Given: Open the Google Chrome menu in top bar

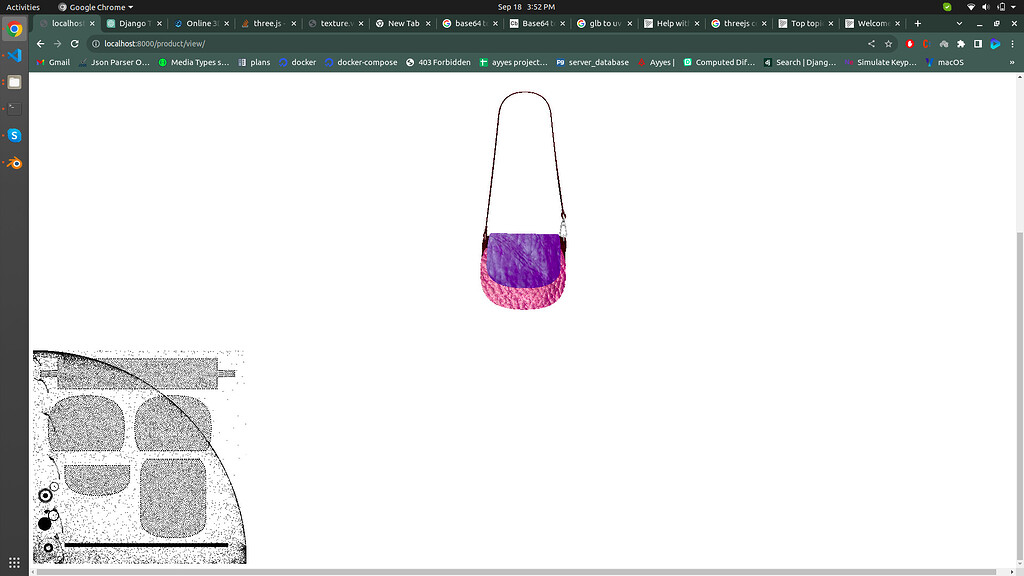Looking at the screenshot, I should 95,6.
